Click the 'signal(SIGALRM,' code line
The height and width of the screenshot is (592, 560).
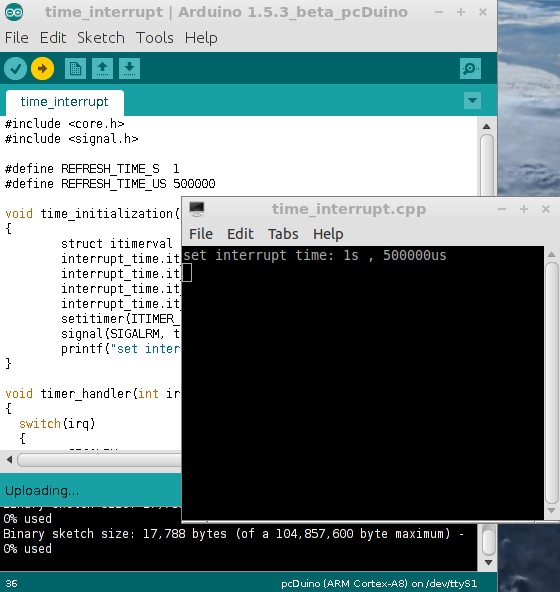tap(121, 333)
